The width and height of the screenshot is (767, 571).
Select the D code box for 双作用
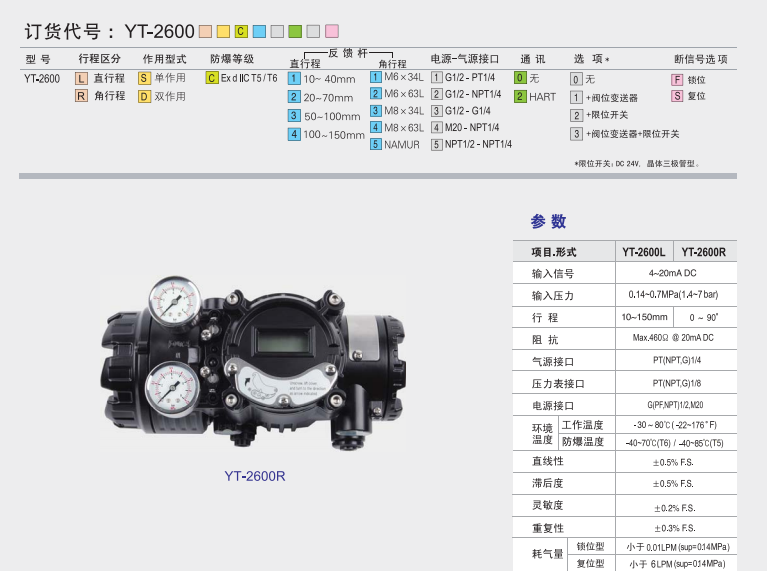[x=144, y=96]
